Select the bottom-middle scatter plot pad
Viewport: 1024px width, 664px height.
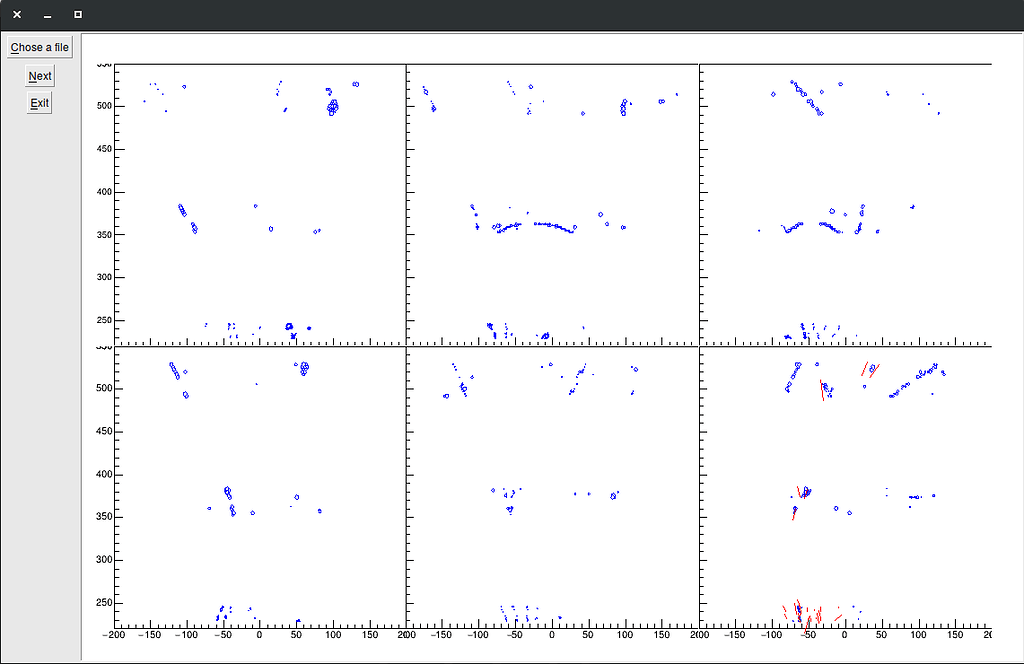click(x=552, y=487)
